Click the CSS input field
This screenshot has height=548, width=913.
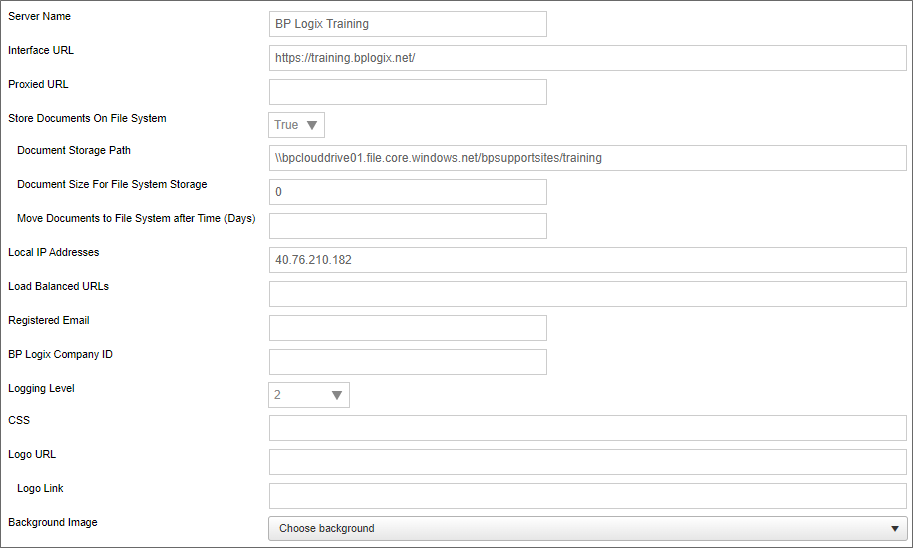click(x=587, y=428)
